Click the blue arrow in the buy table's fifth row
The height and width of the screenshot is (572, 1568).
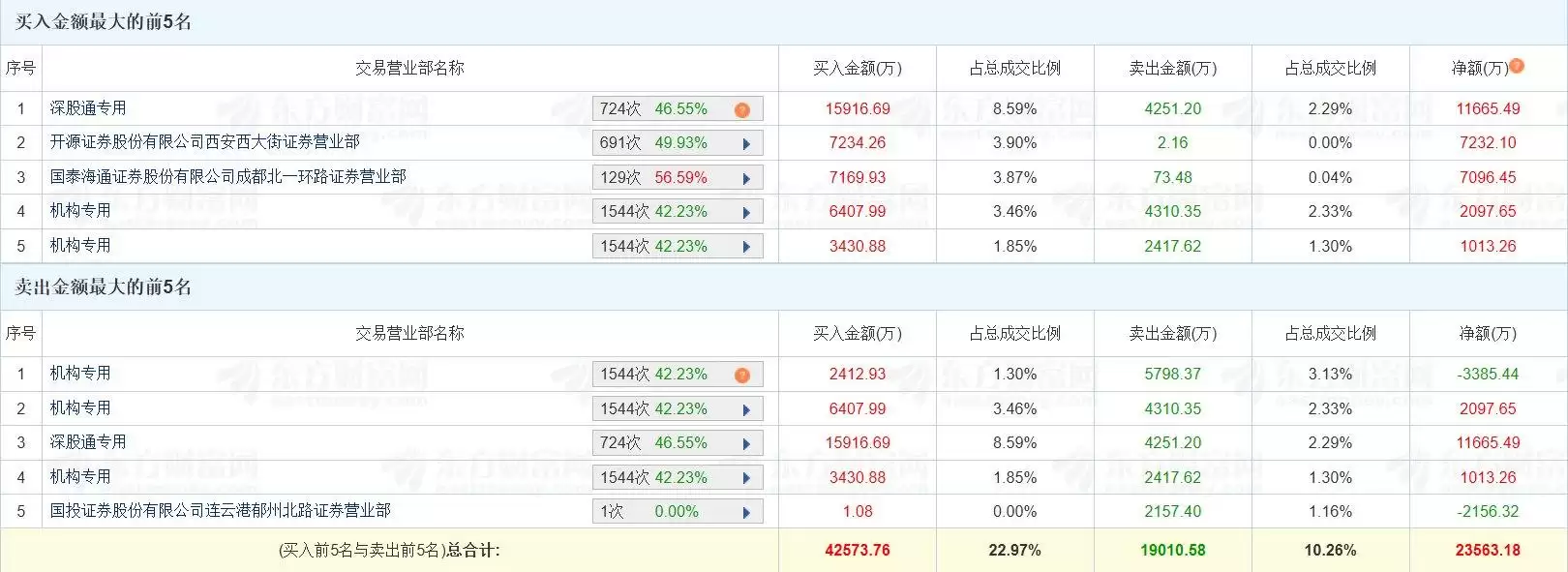point(746,247)
